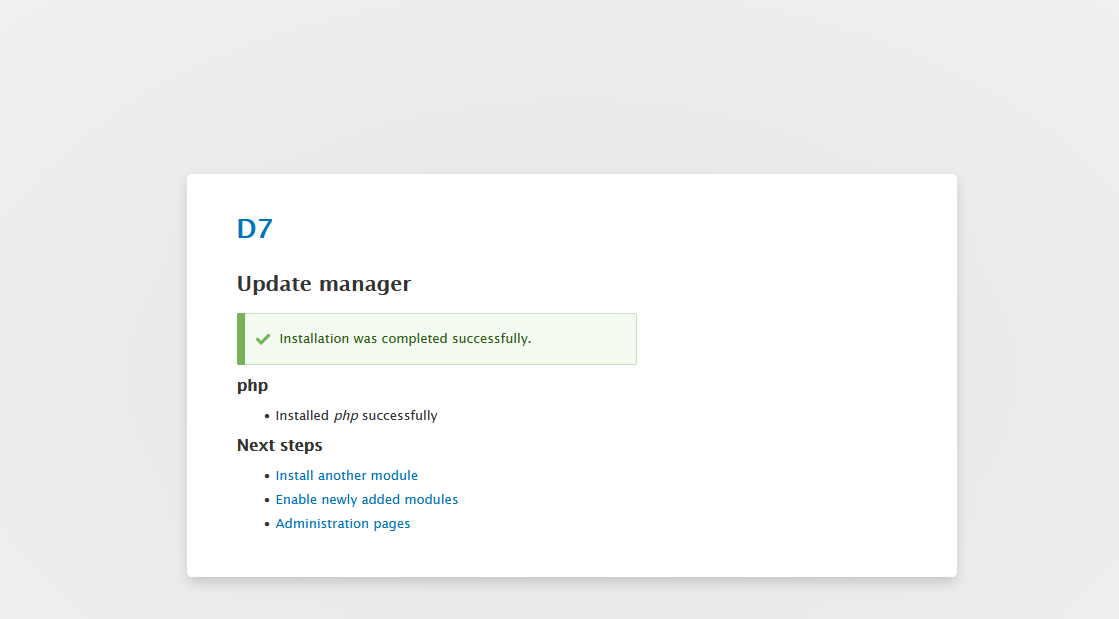Click the word "Installed" in results list
The height and width of the screenshot is (619, 1119).
pos(302,416)
